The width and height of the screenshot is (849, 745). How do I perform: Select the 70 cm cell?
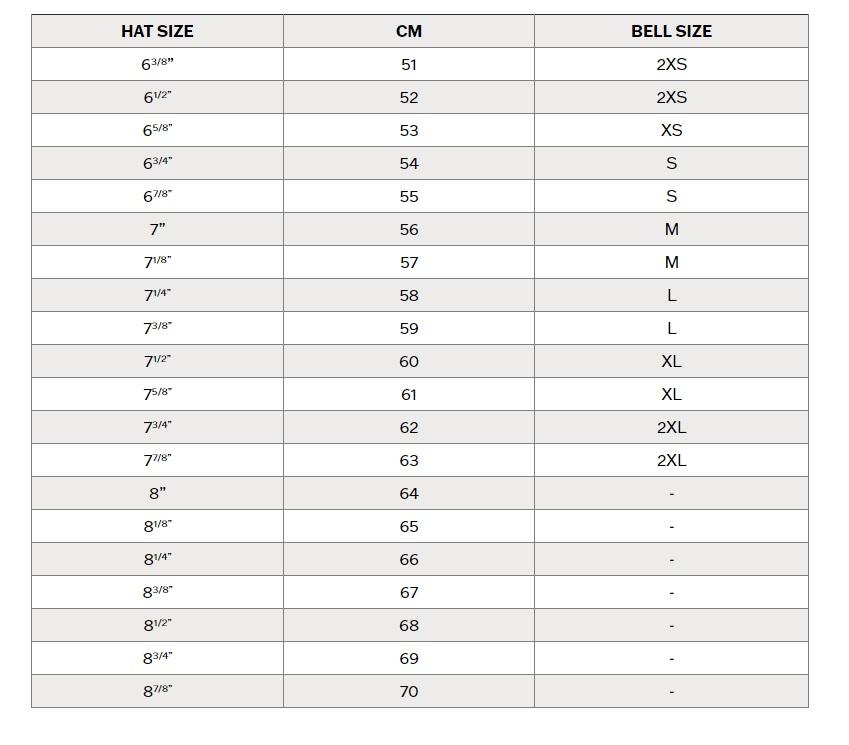[x=409, y=691]
